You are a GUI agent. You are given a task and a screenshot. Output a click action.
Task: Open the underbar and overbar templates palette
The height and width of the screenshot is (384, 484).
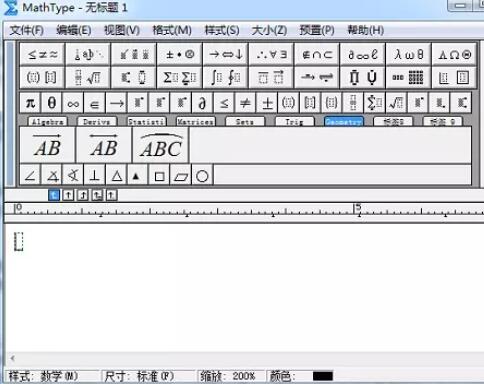271,77
